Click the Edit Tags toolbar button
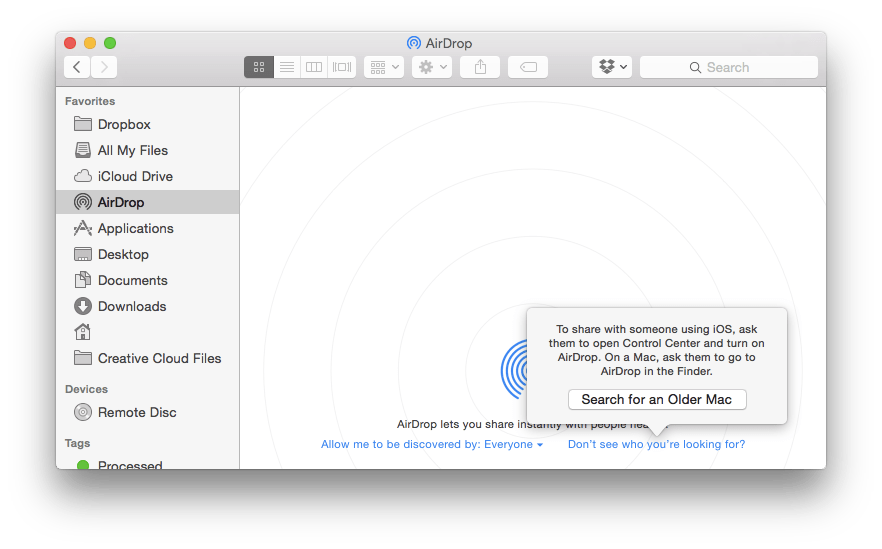Screen dimensions: 882x549 tap(528, 67)
